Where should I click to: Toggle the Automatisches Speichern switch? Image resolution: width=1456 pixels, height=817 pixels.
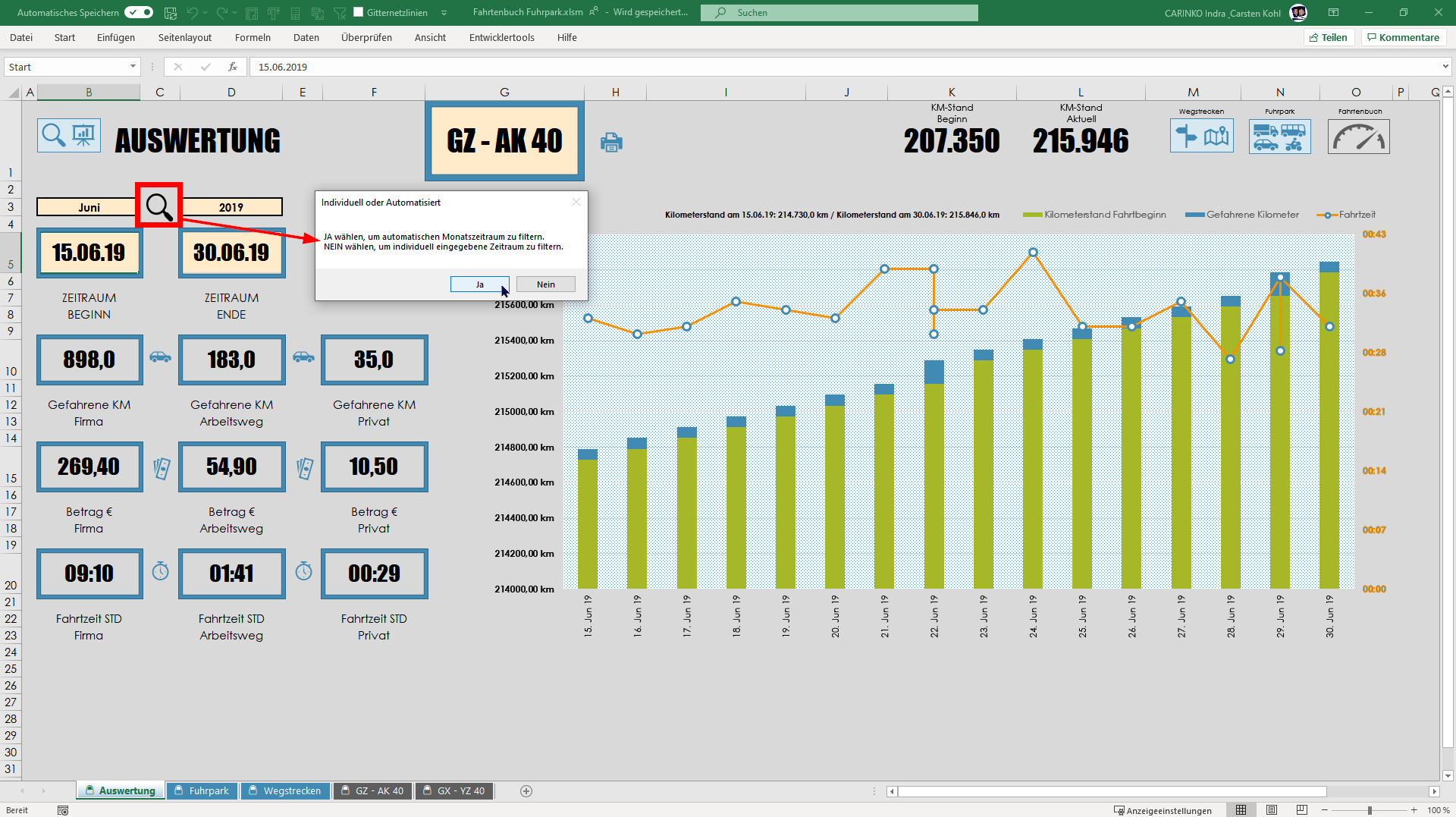(139, 12)
